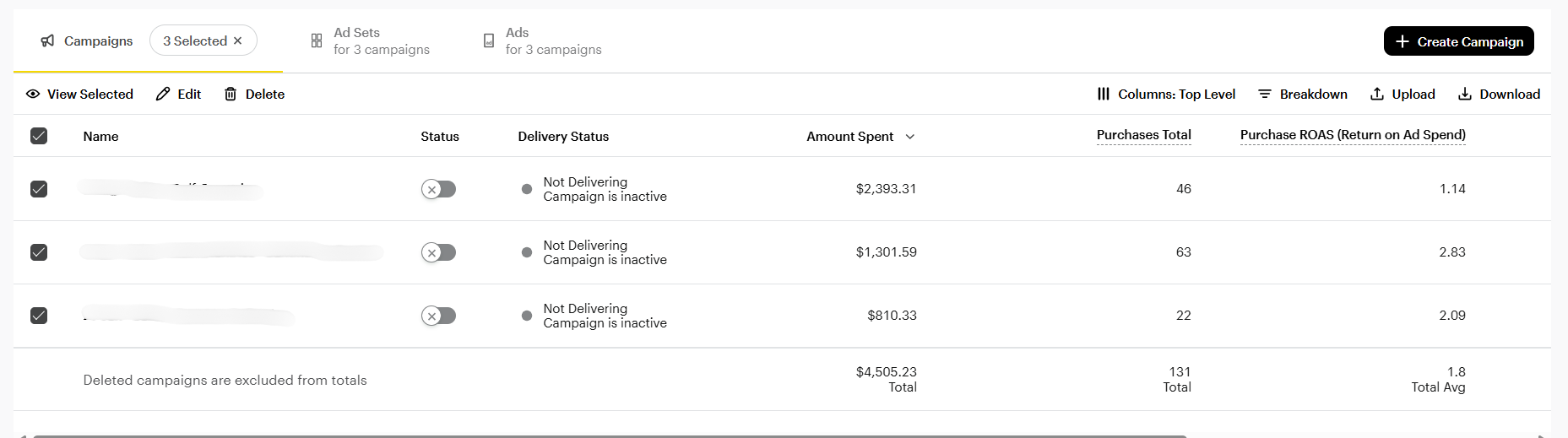Screen dimensions: 1568x438
Task: Click the View Selected eye icon
Action: (33, 94)
